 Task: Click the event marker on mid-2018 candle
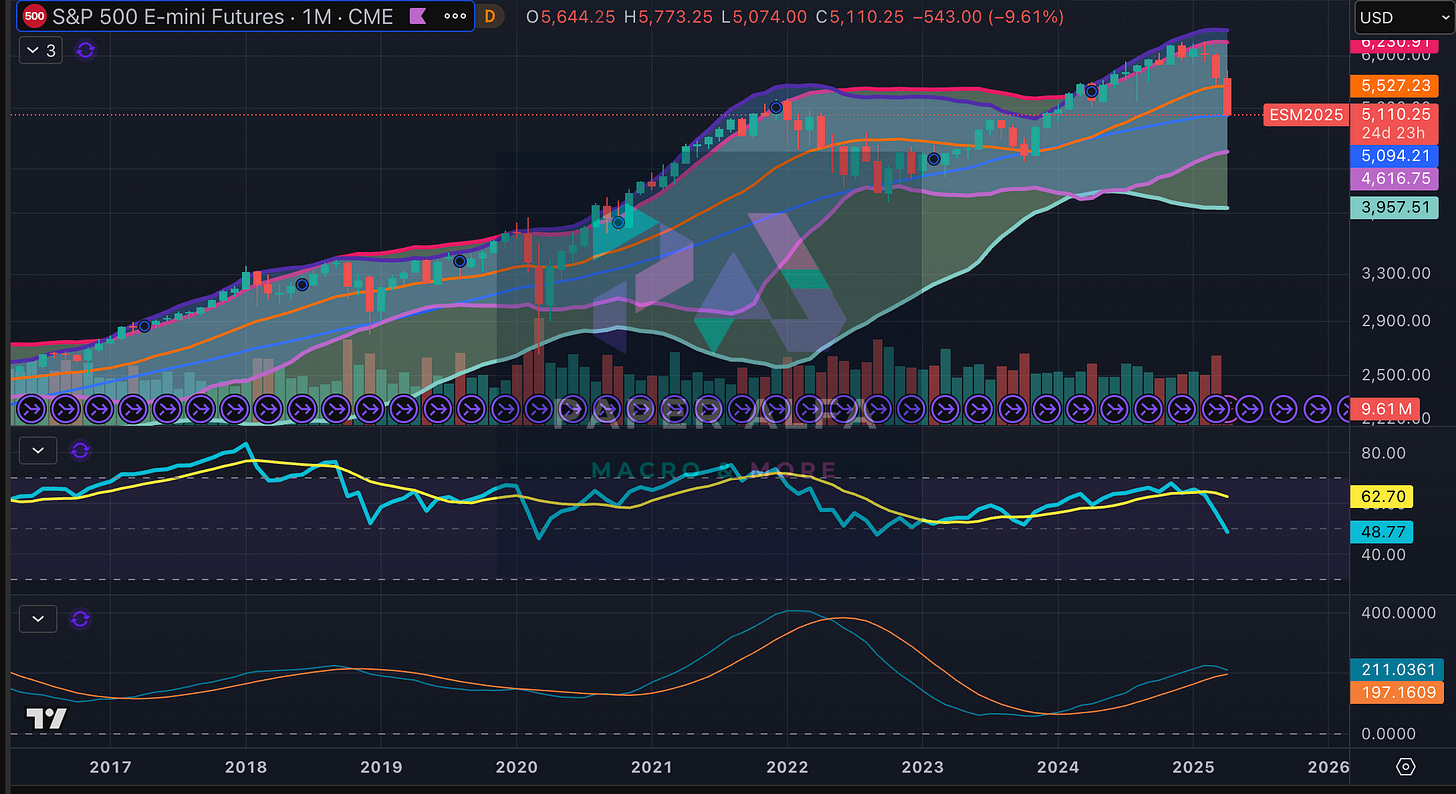point(302,285)
